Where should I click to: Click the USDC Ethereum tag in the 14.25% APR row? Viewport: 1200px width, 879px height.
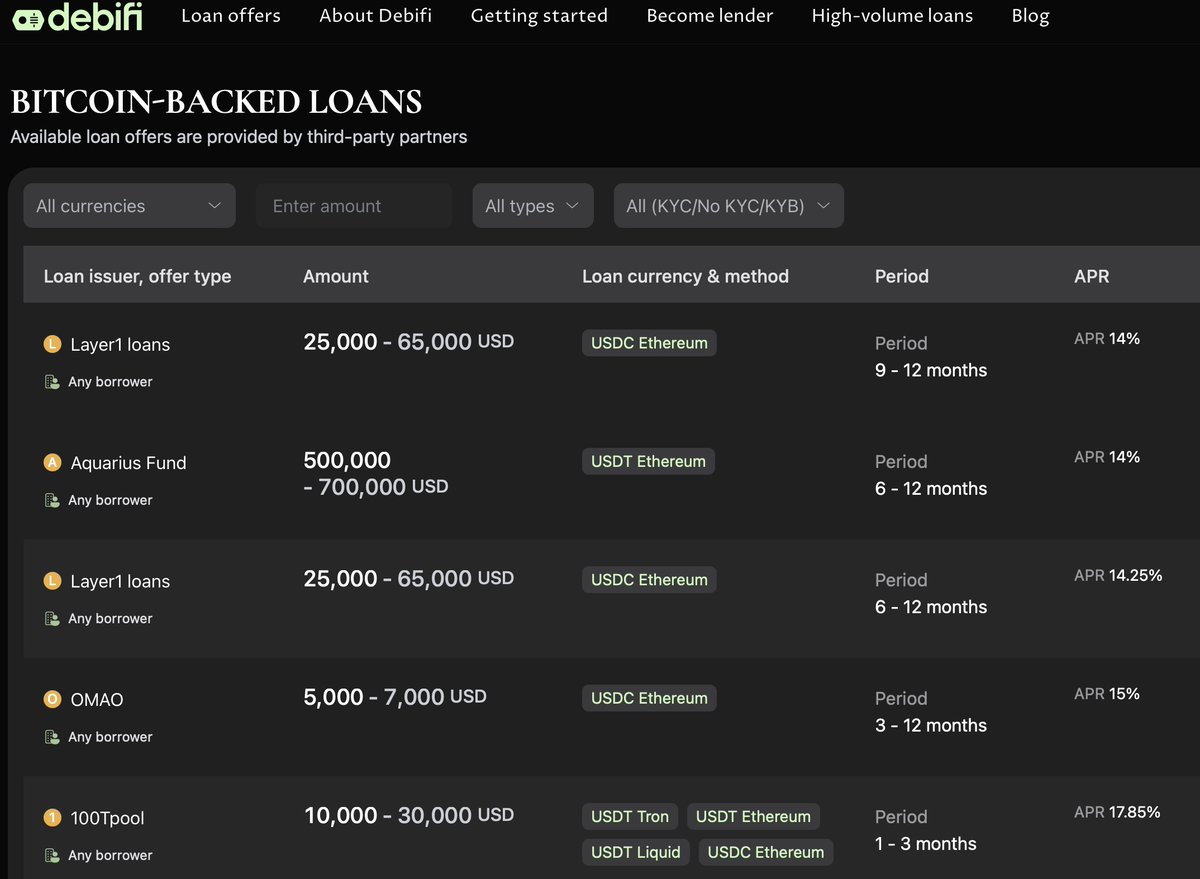[649, 581]
